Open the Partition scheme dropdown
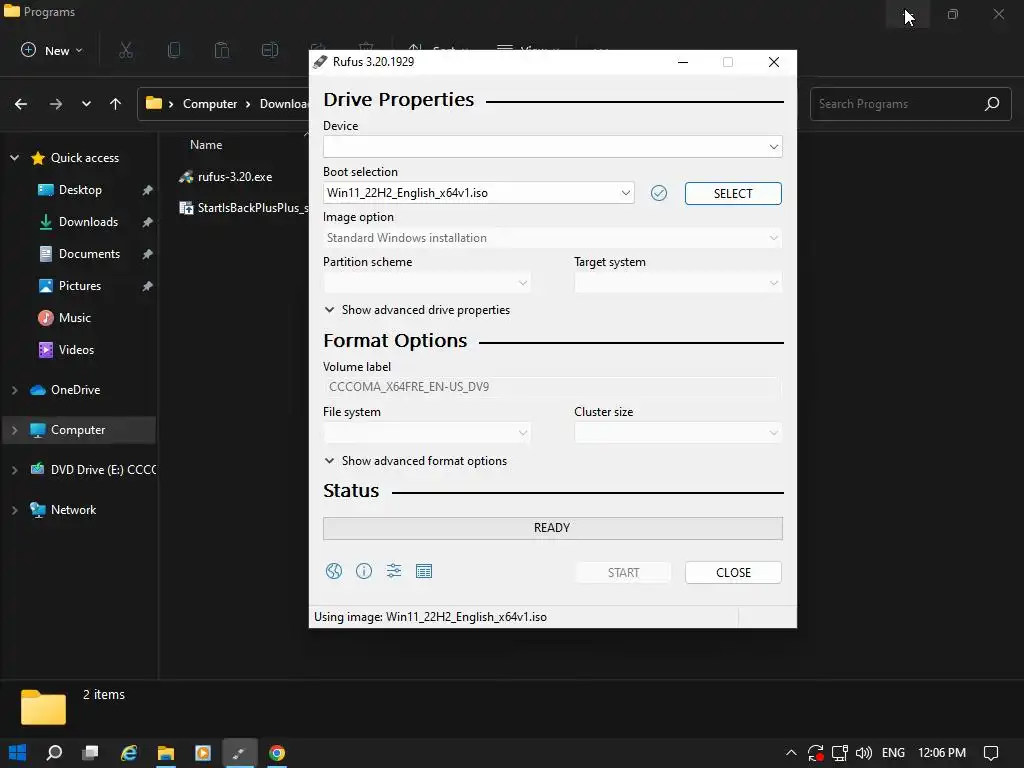The image size is (1024, 768). pos(427,283)
